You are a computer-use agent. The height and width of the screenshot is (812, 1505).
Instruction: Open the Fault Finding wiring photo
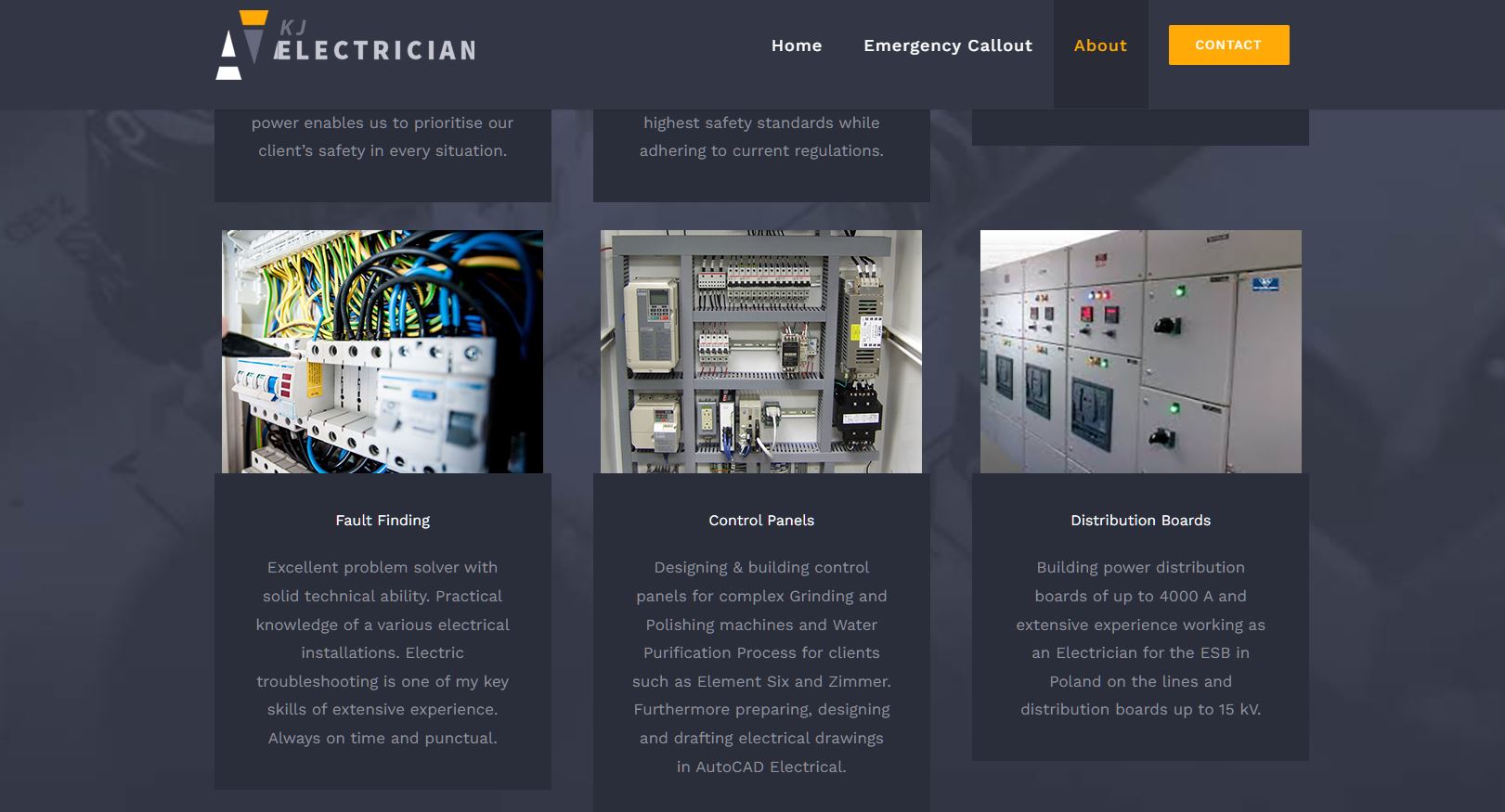(383, 352)
